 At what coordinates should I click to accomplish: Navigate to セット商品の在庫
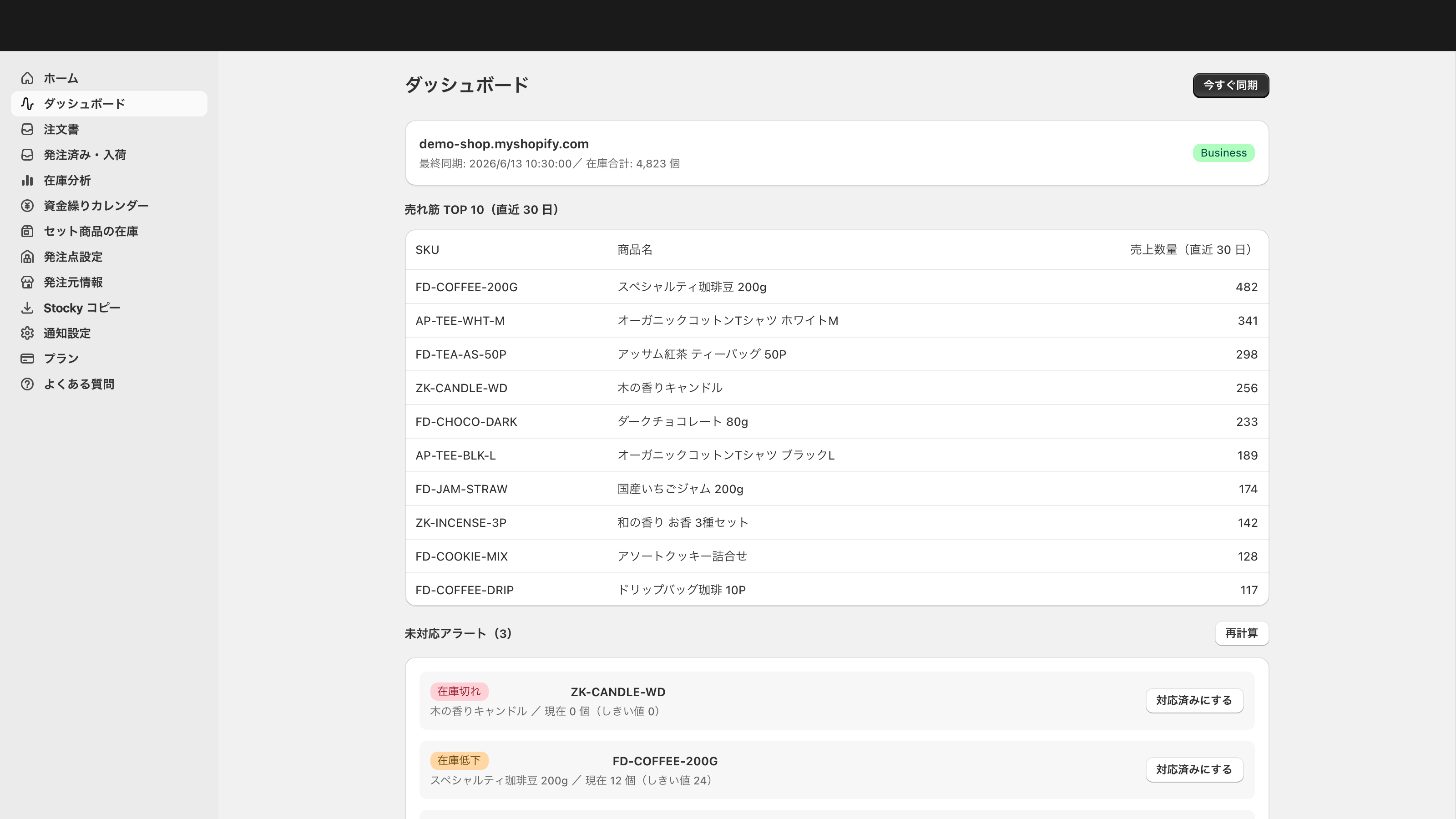click(x=109, y=231)
